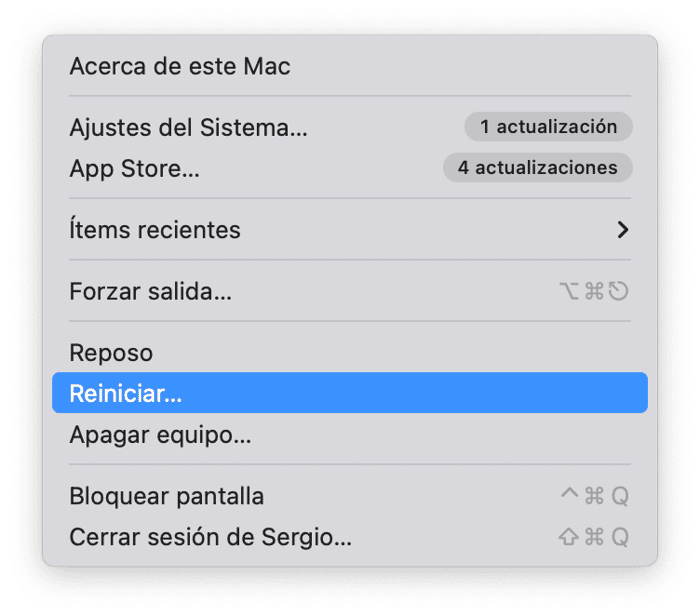
Task: Choose Forzar salida from the menu
Action: [x=150, y=292]
